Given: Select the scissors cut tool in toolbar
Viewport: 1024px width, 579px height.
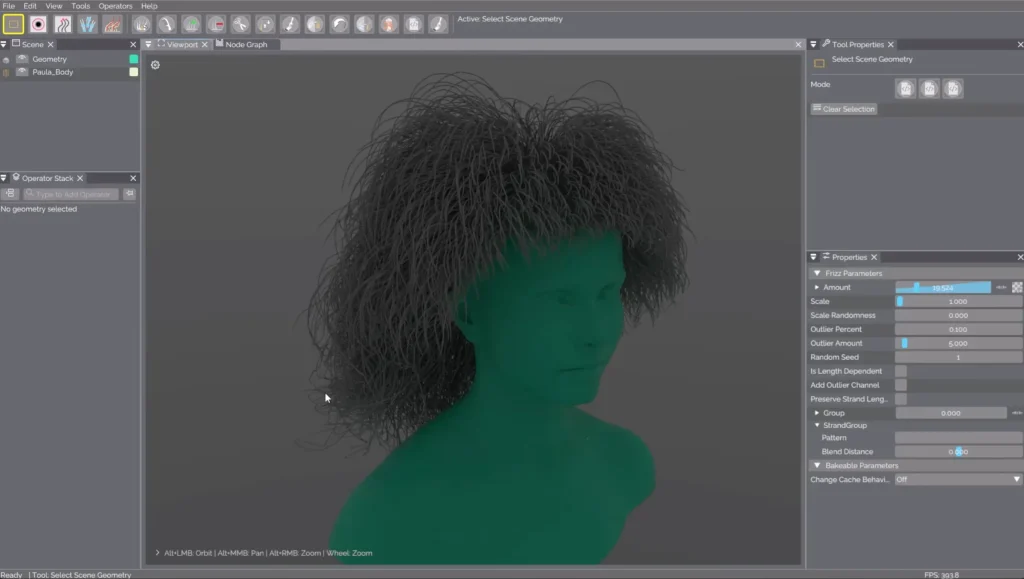Looking at the screenshot, I should point(241,24).
